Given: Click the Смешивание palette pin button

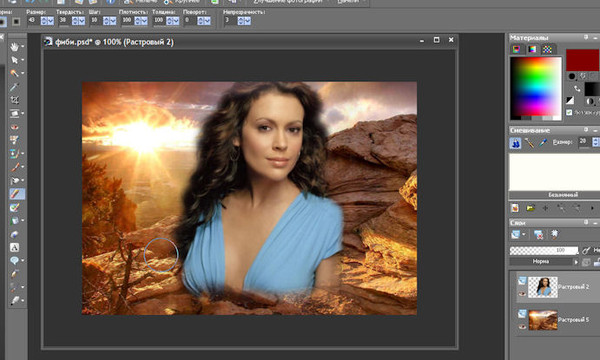Looking at the screenshot, I should pyautogui.click(x=586, y=130).
